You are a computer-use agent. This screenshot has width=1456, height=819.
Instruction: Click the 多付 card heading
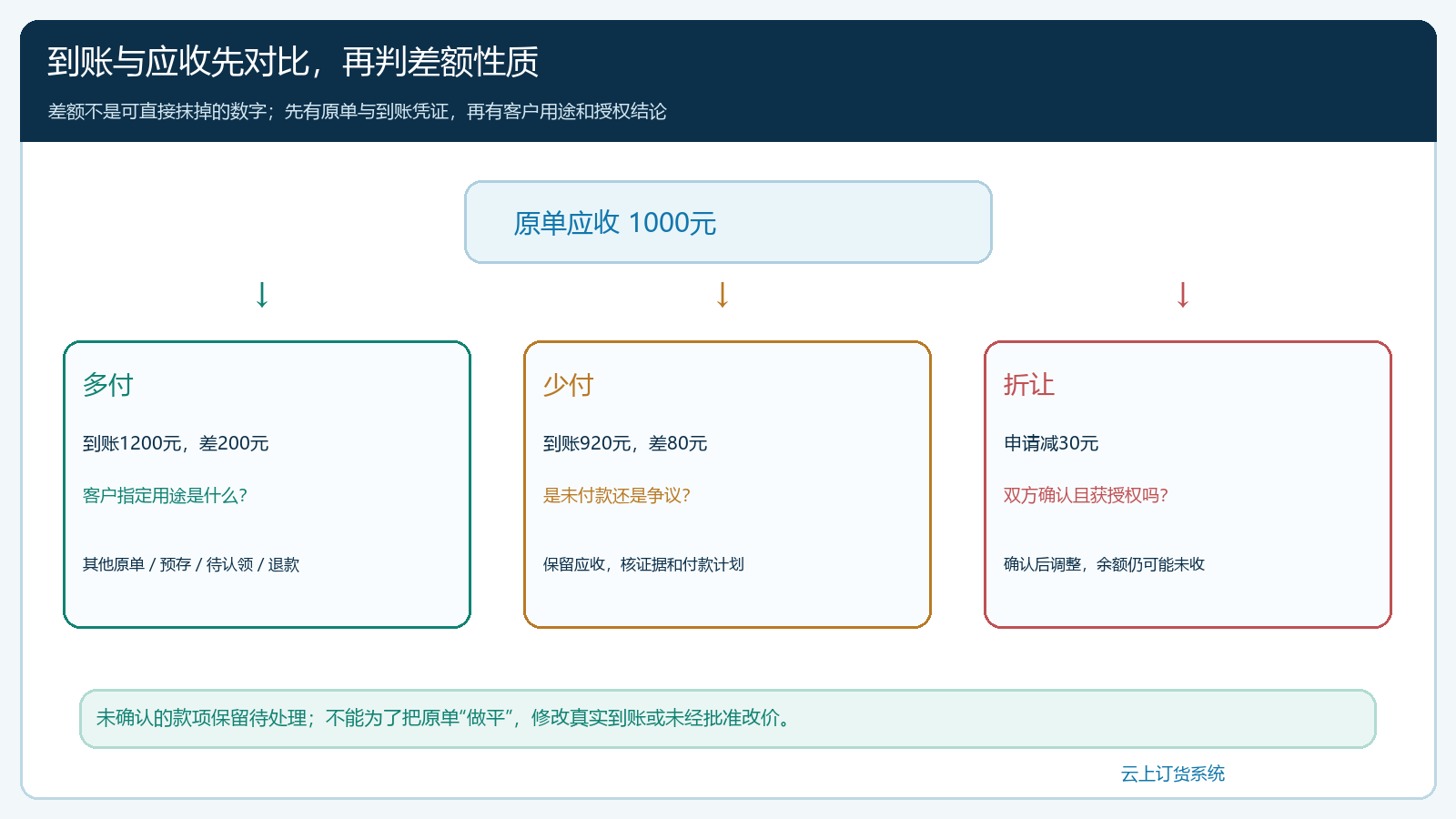click(107, 385)
